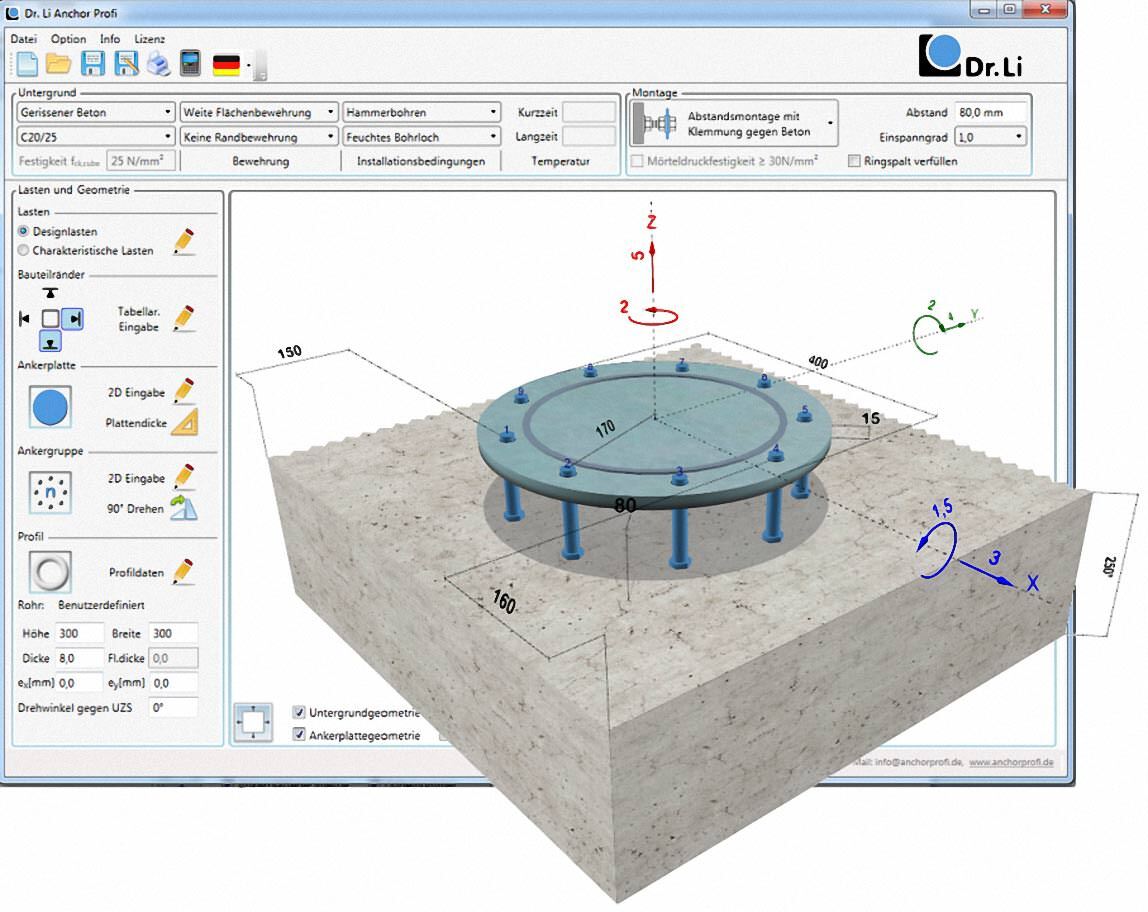Open the Einspanngrad 1,0 dropdown

tap(991, 137)
